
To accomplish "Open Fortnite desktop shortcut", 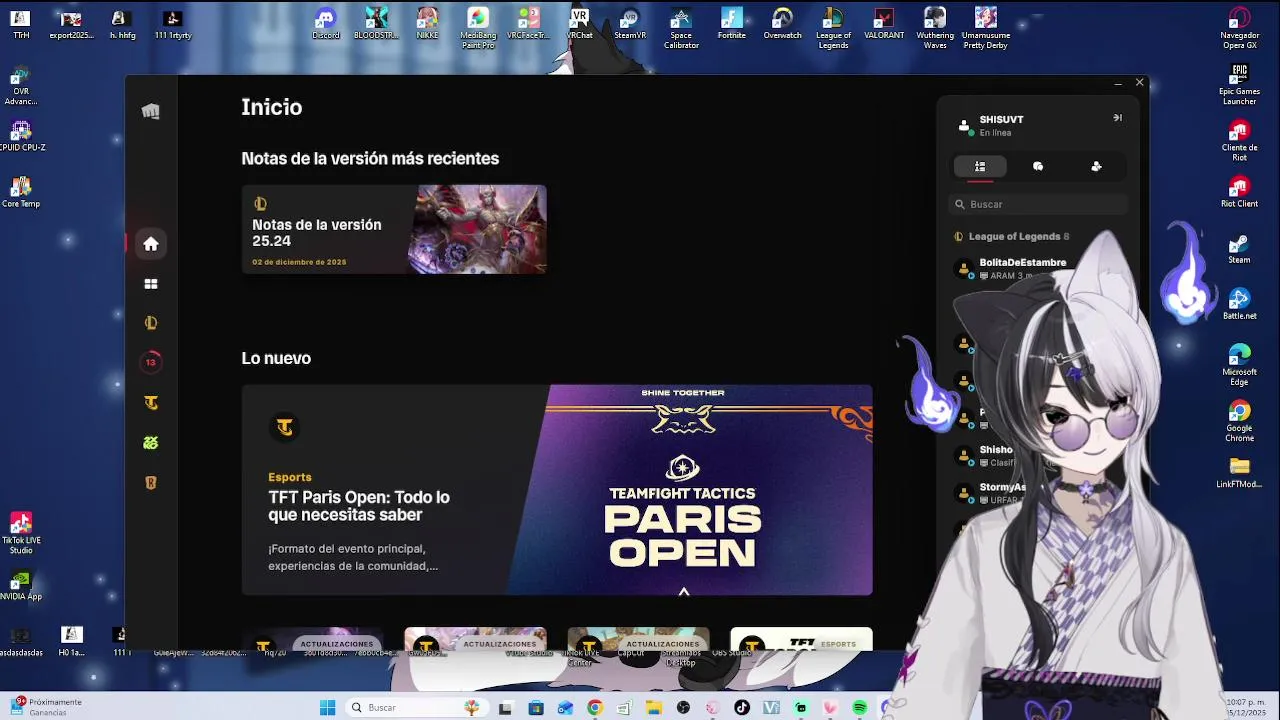I will click(x=732, y=24).
